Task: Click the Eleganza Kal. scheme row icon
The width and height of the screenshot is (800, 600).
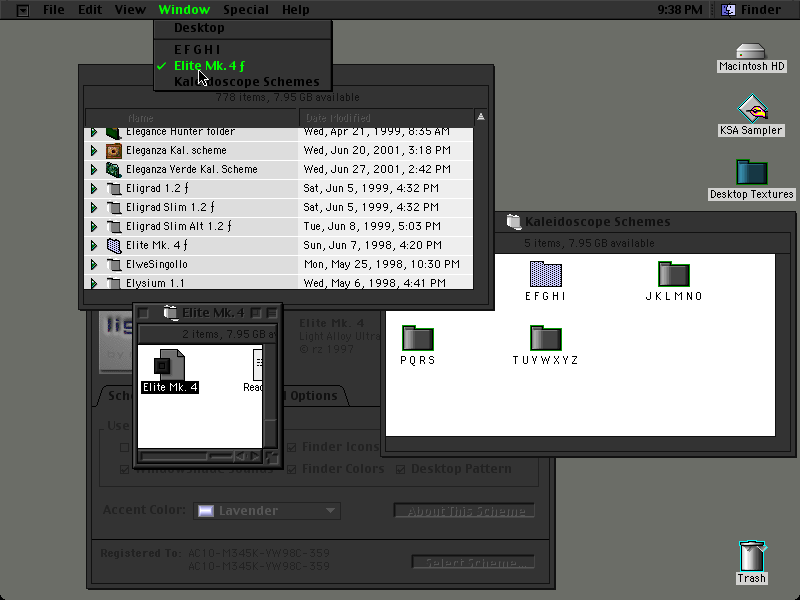Action: (x=113, y=151)
